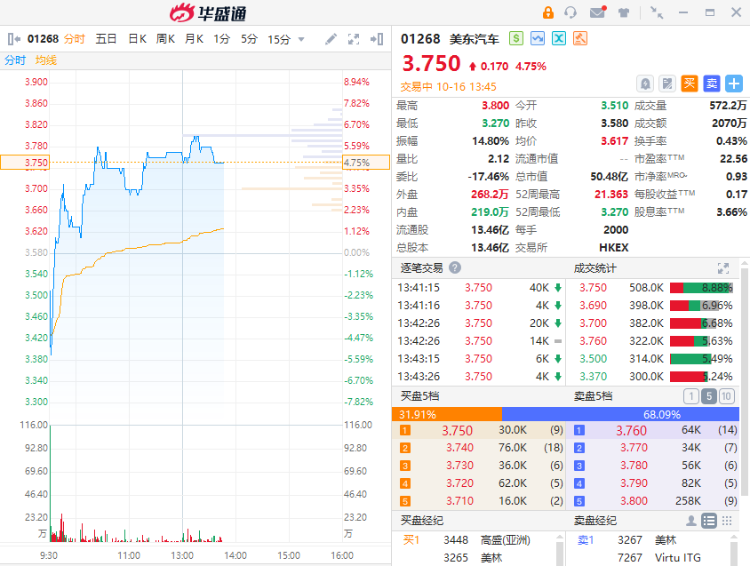The height and width of the screenshot is (566, 750).
Task: Select the 月K monthly candlestick tab
Action: [194, 39]
